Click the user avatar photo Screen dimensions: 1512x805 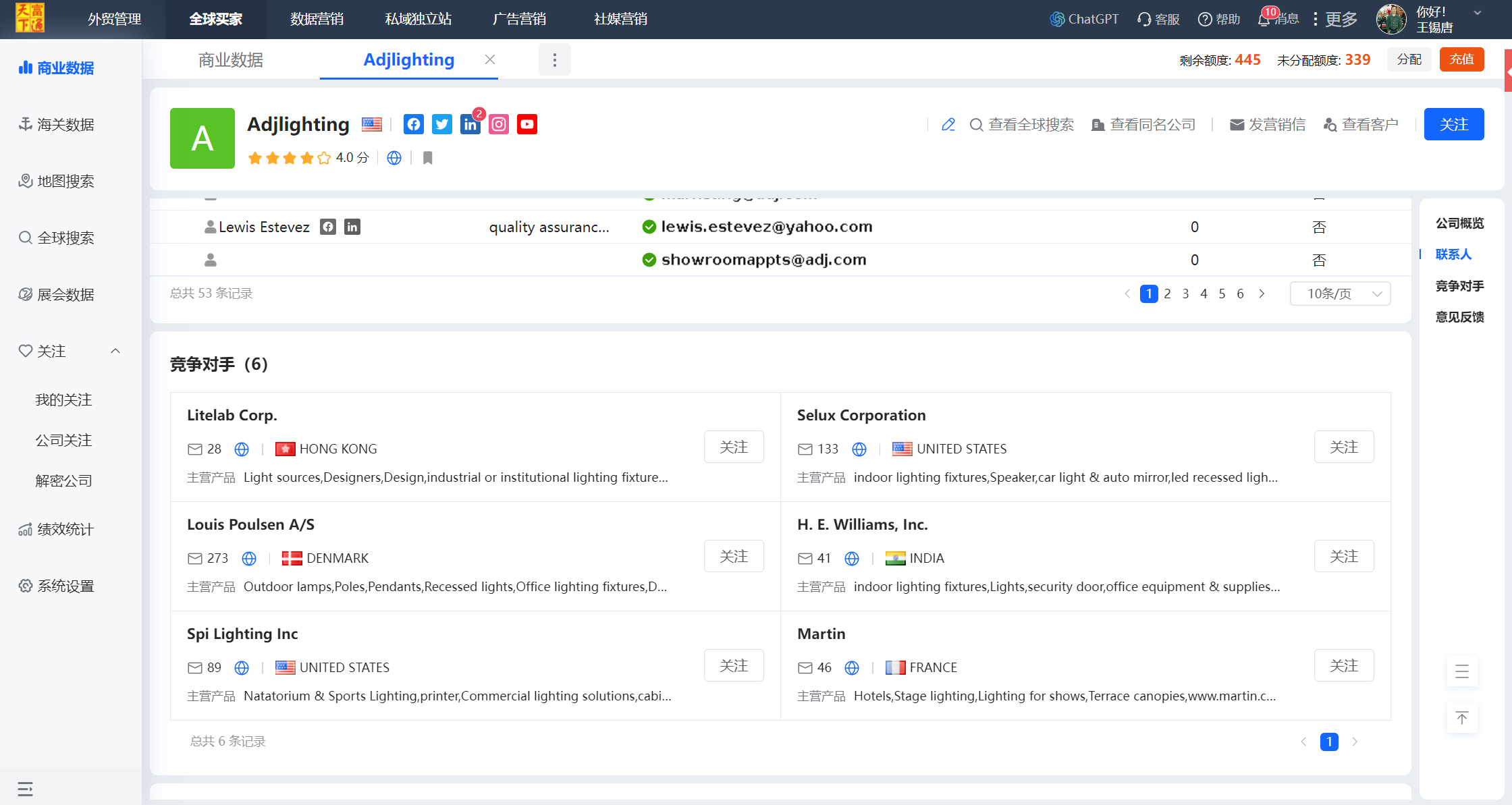1391,19
